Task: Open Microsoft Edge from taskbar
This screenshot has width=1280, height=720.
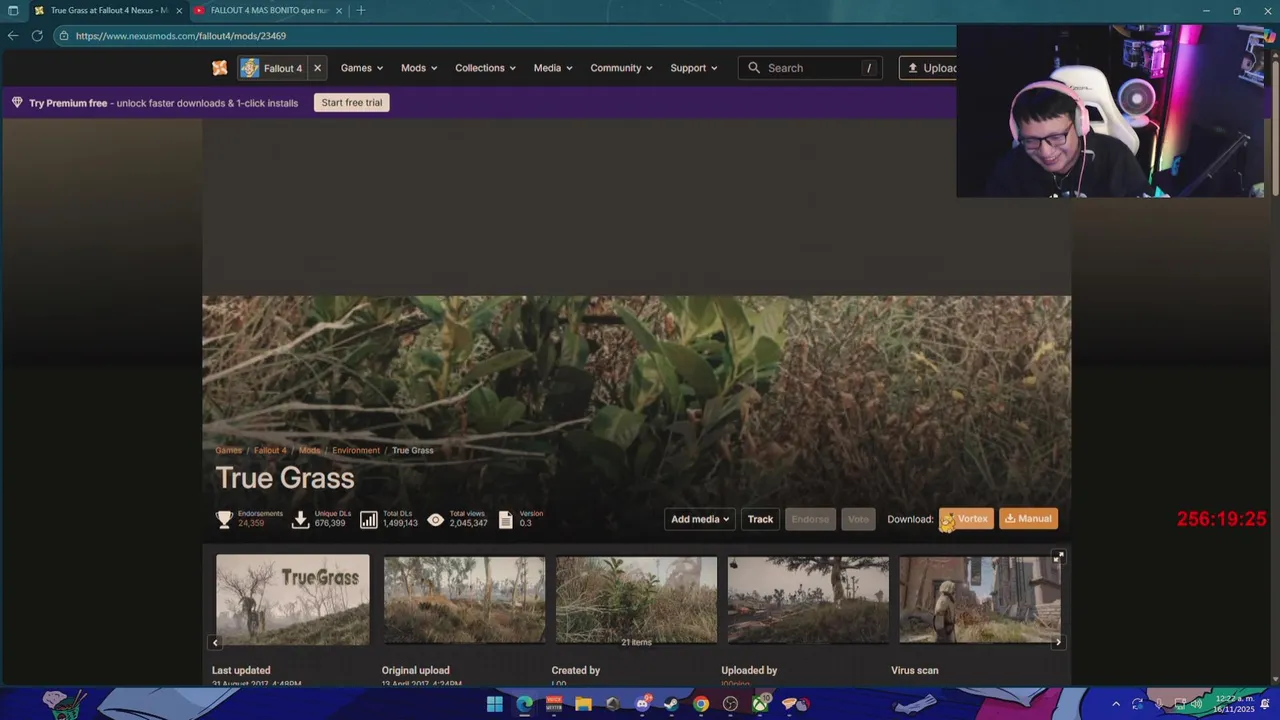Action: tap(525, 704)
